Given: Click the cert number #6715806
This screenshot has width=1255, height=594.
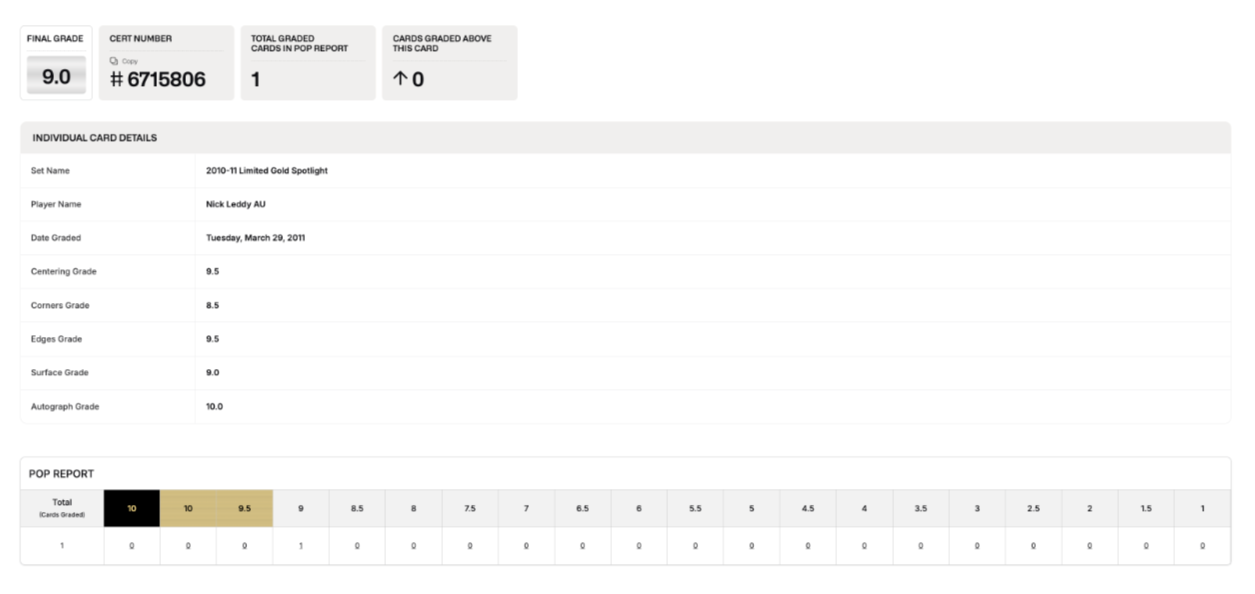Looking at the screenshot, I should pos(158,80).
